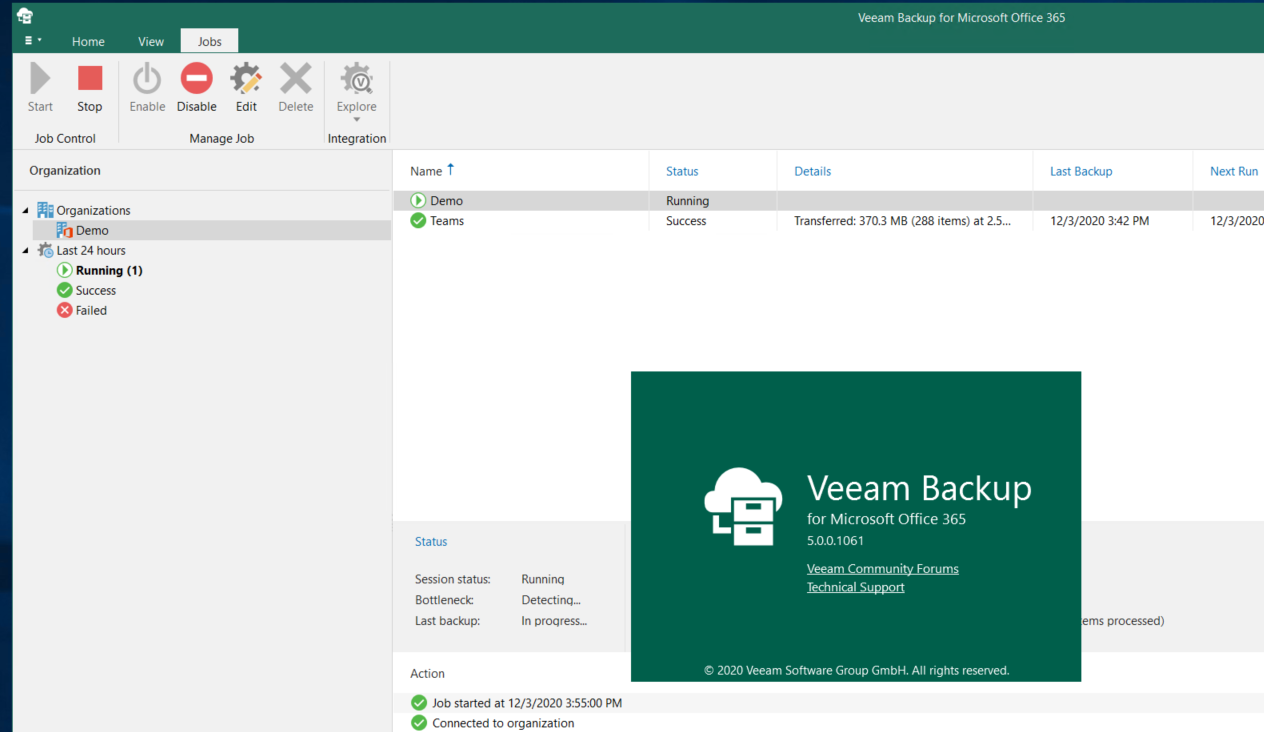Switch to the Home tab
The image size is (1264, 732).
pyautogui.click(x=88, y=42)
